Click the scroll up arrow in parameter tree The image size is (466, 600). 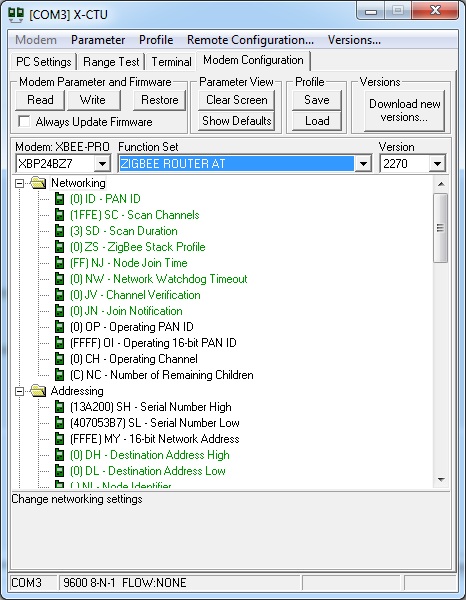click(x=441, y=184)
